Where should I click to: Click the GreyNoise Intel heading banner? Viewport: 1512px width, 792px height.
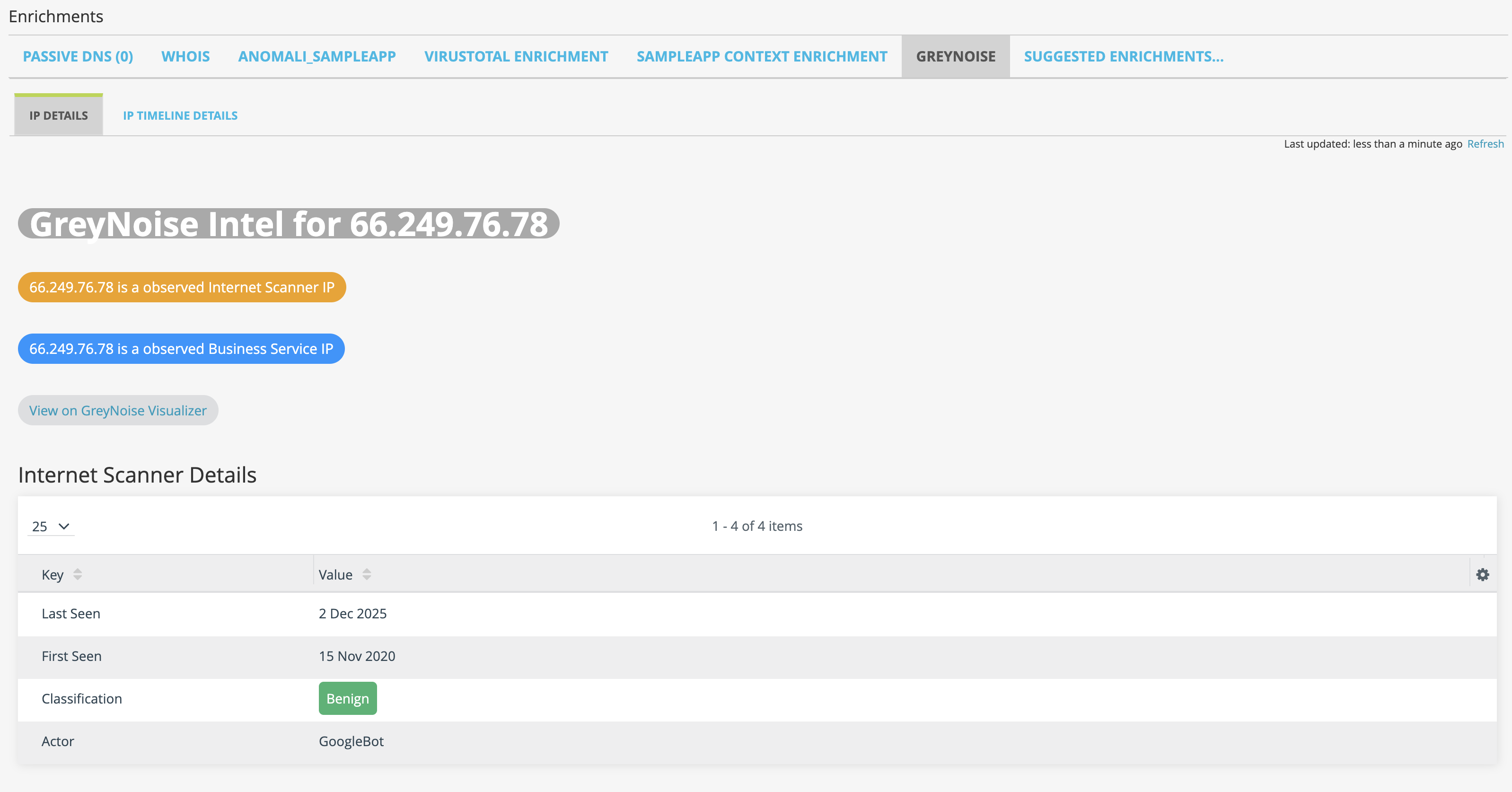[288, 224]
